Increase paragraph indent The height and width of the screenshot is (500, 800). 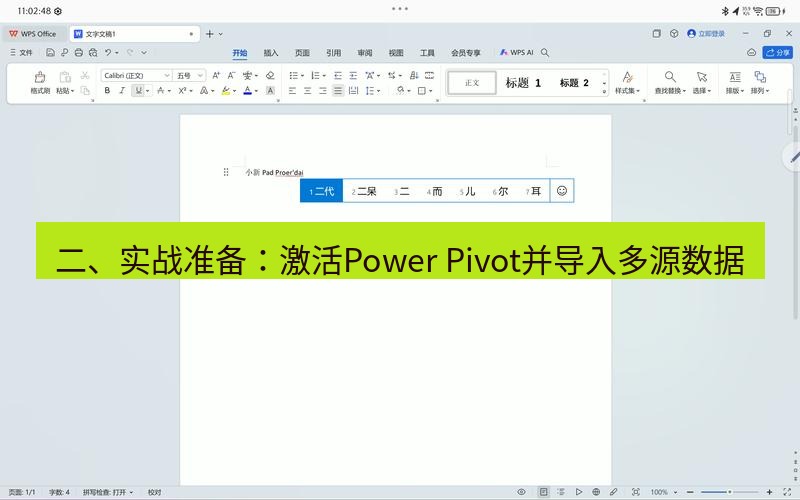(353, 76)
